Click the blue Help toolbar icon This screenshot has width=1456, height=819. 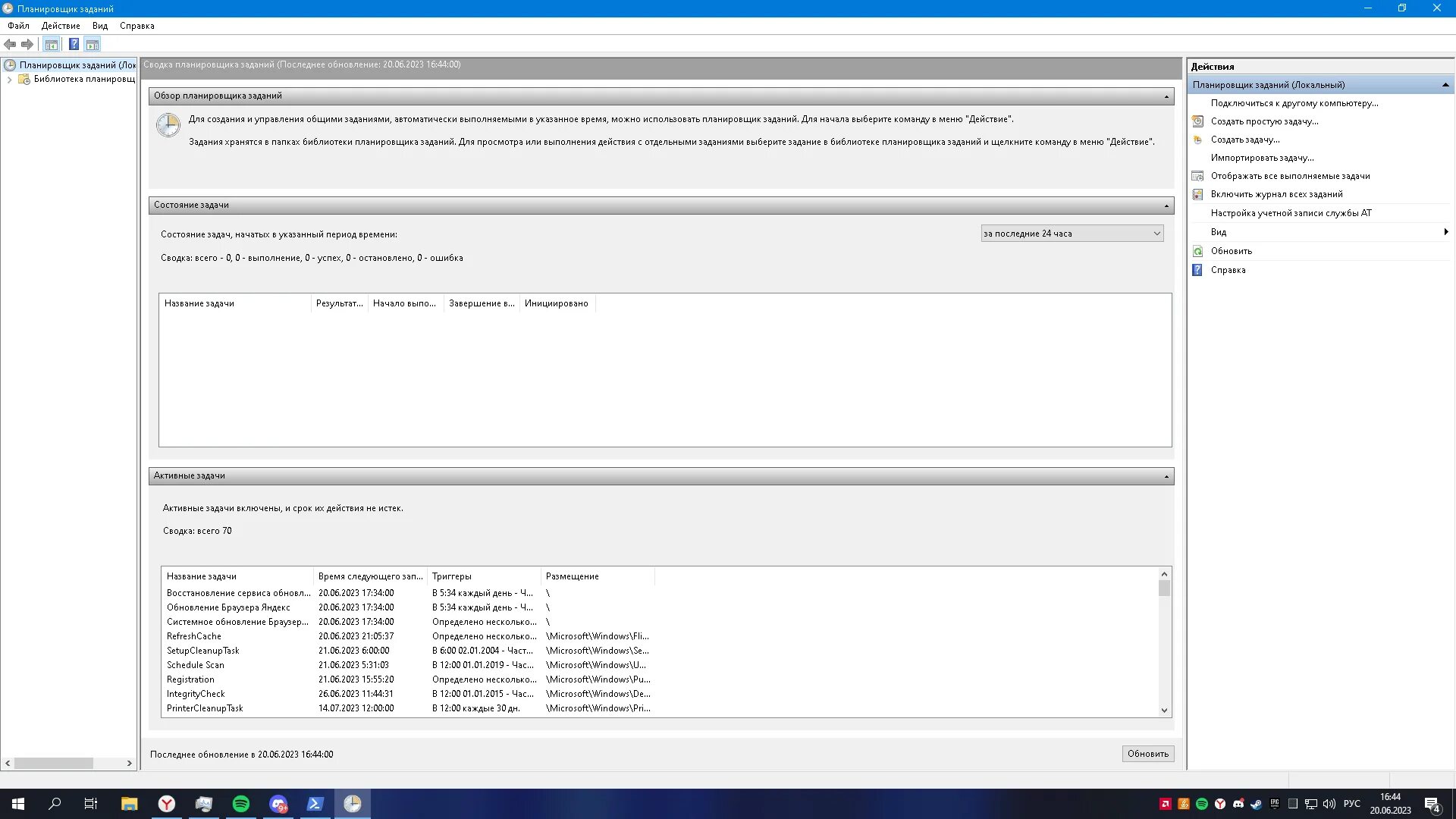pos(74,44)
